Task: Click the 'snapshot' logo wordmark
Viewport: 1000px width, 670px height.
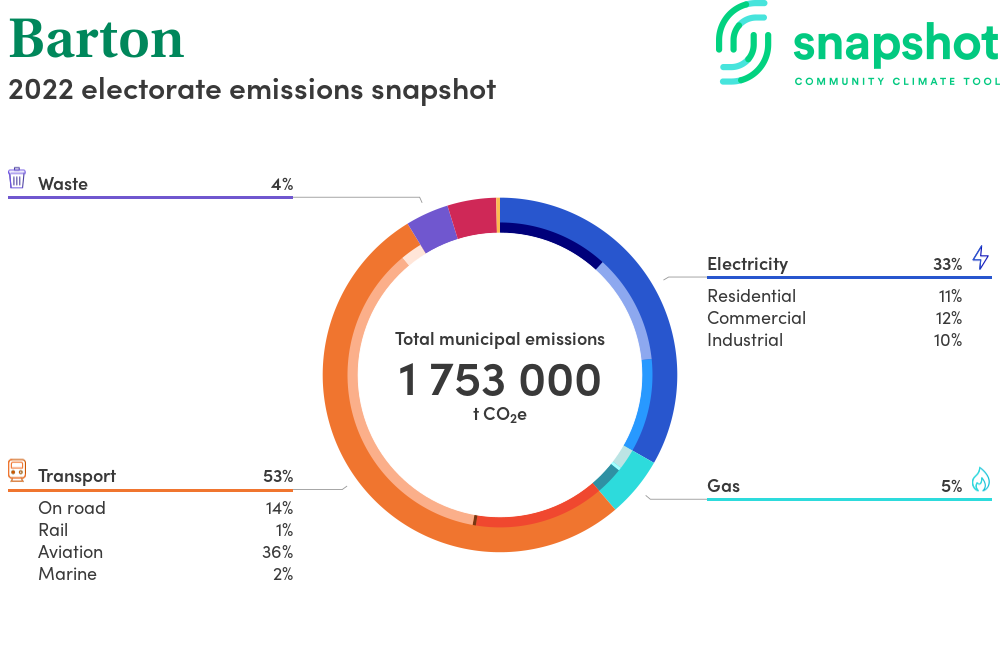Action: click(x=896, y=43)
